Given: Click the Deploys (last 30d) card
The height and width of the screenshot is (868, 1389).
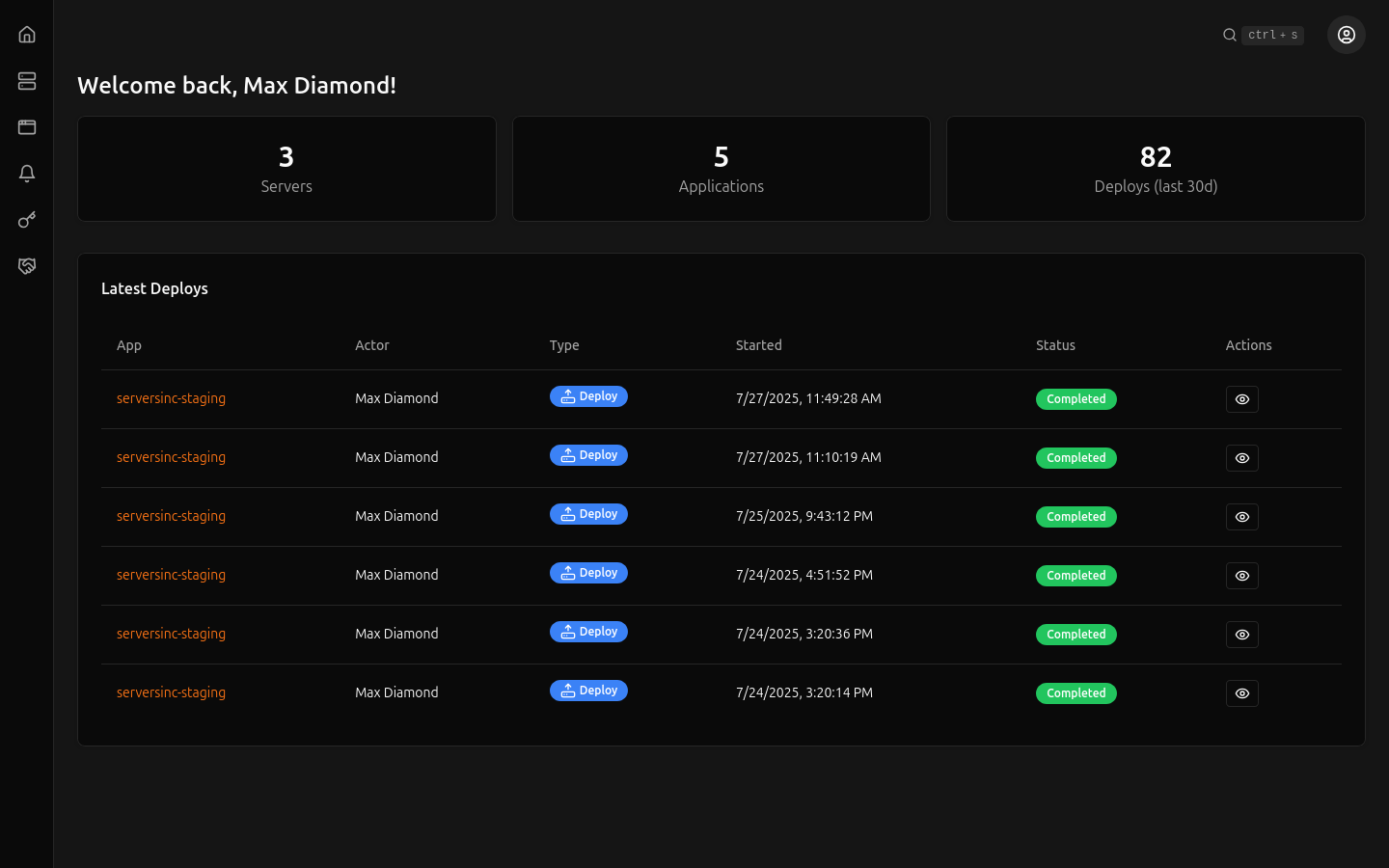Looking at the screenshot, I should pos(1156,169).
